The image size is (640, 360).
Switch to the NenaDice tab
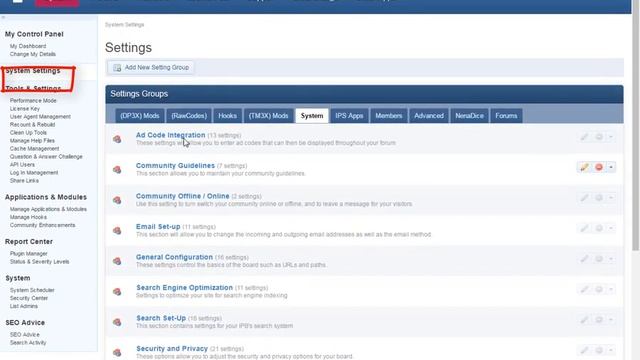(x=469, y=116)
